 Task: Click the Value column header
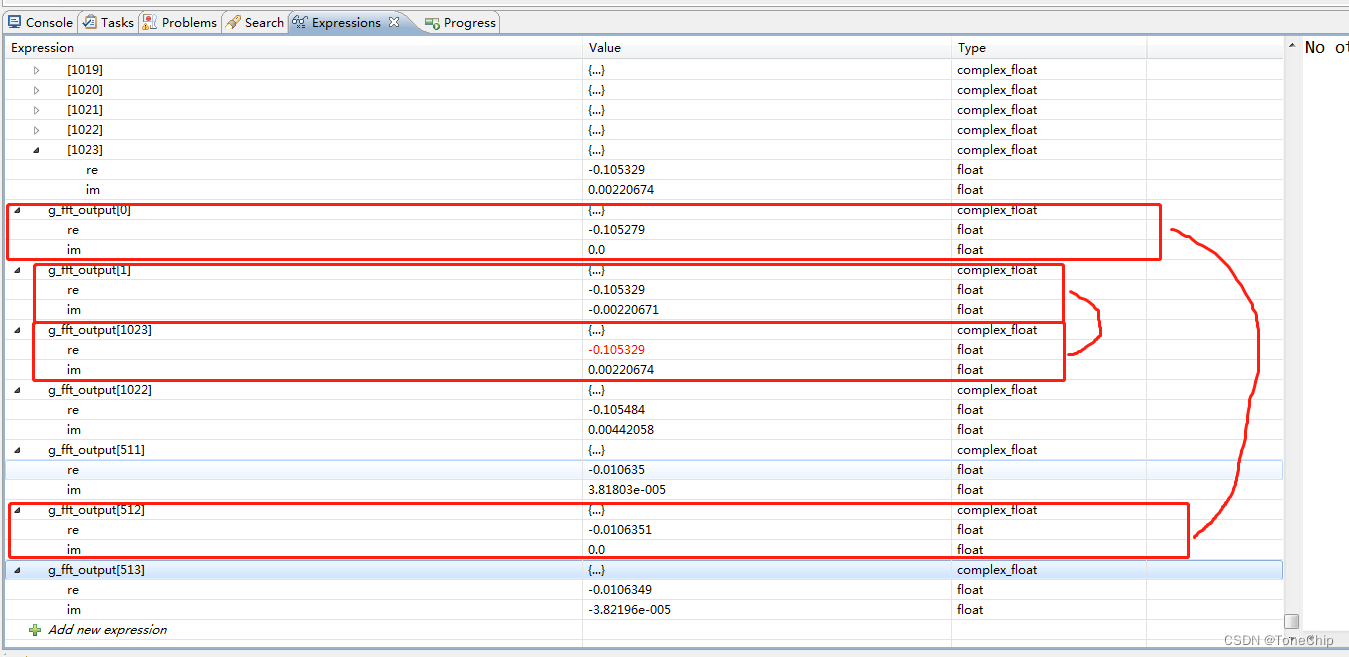click(x=767, y=48)
